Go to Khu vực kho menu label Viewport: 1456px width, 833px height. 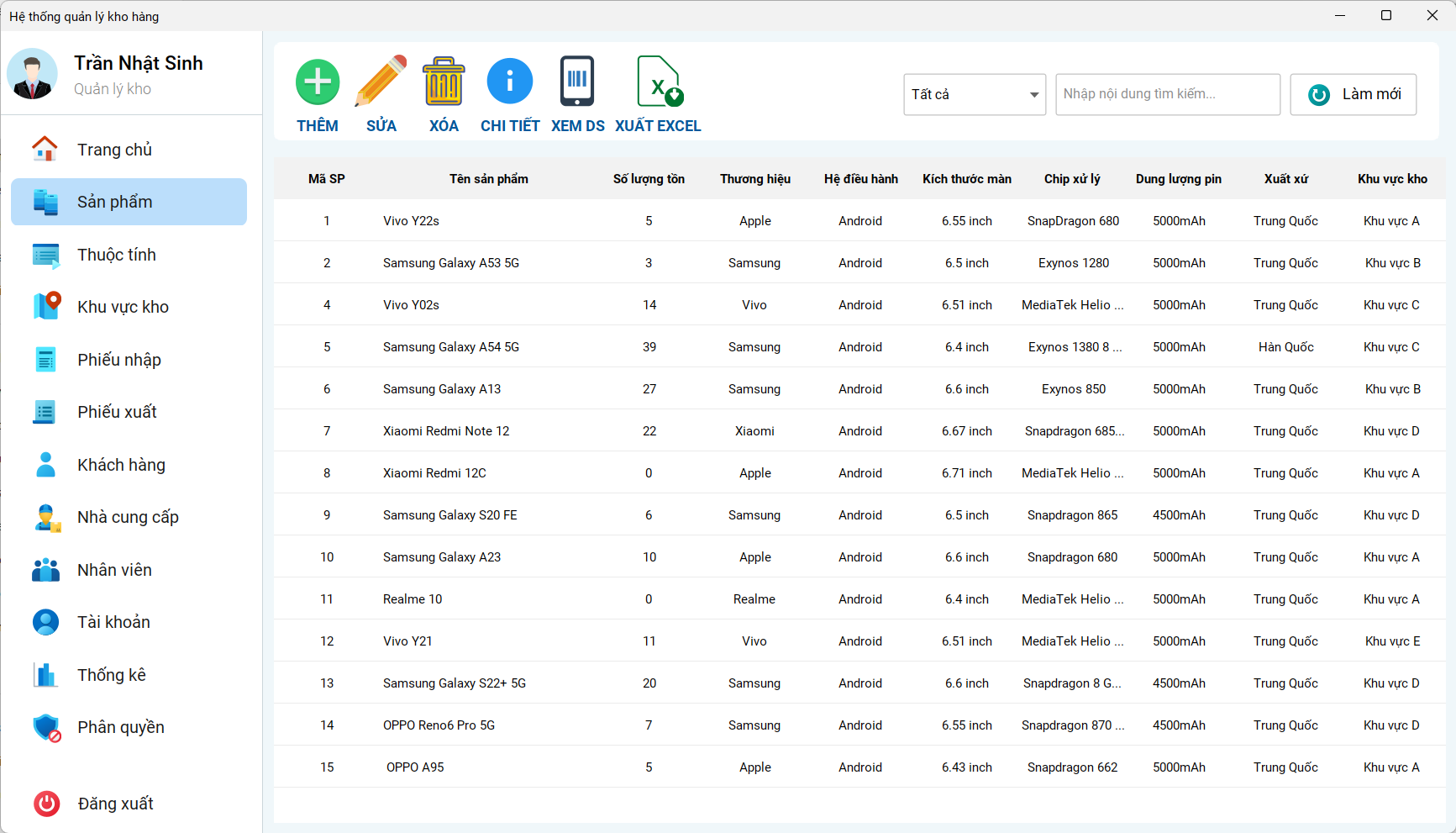pos(124,307)
